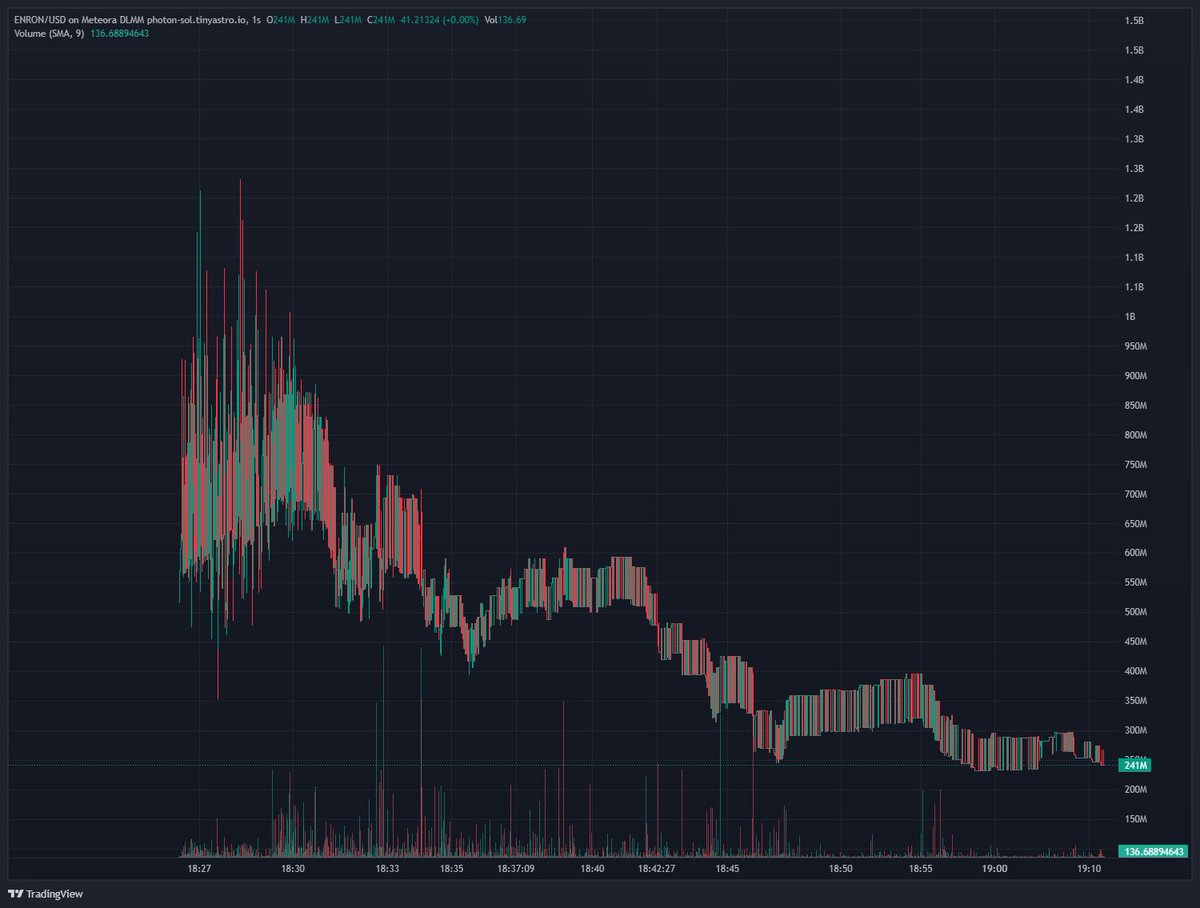Click the 18:42:27 time axis label

pos(656,870)
